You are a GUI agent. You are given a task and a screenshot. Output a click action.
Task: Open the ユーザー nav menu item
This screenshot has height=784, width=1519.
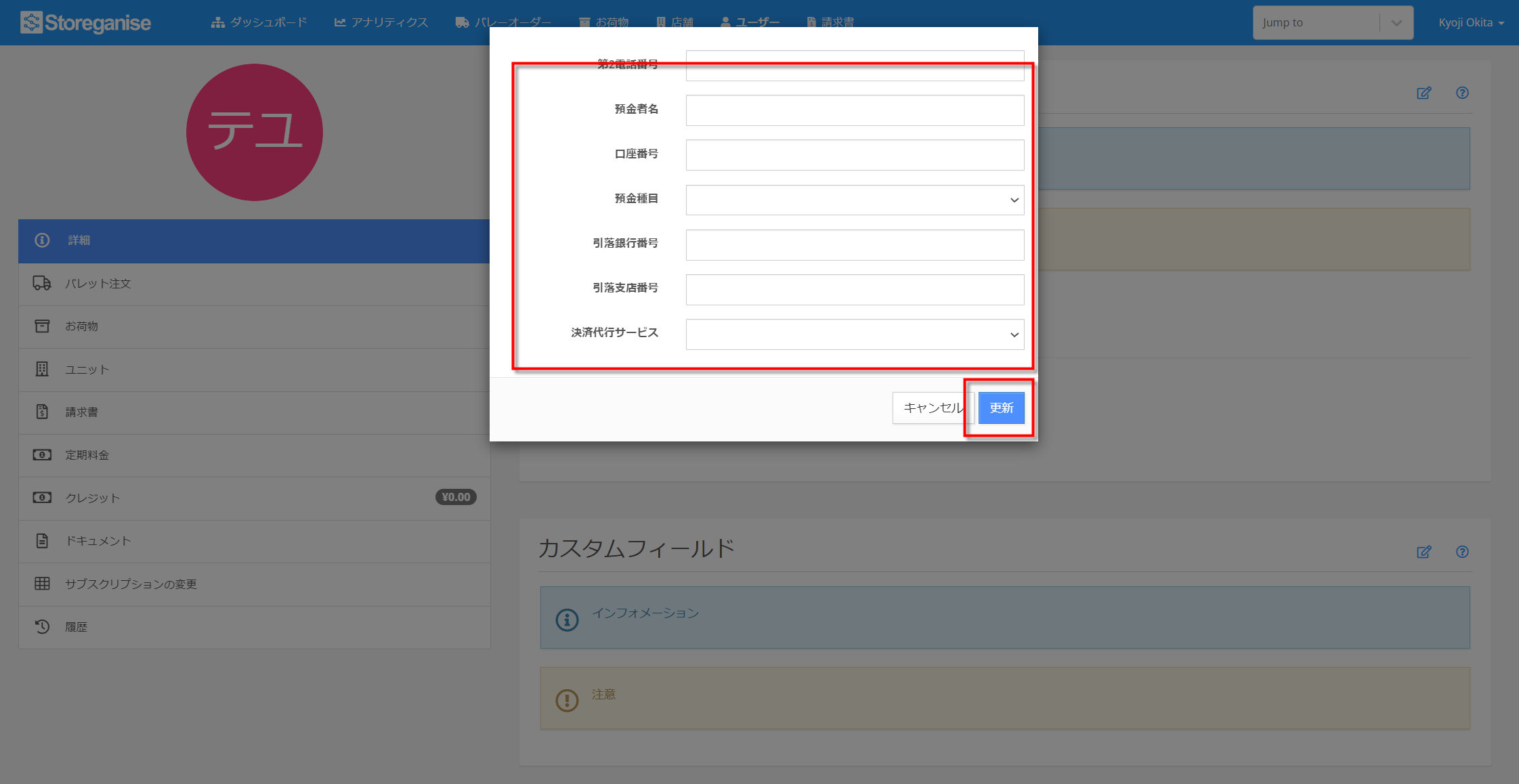[x=750, y=22]
